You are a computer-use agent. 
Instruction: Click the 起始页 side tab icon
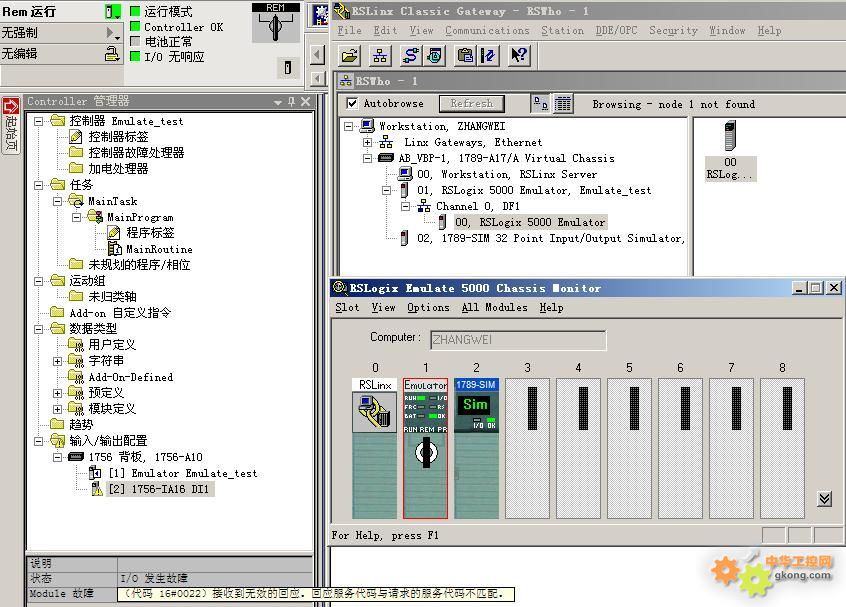(x=11, y=125)
